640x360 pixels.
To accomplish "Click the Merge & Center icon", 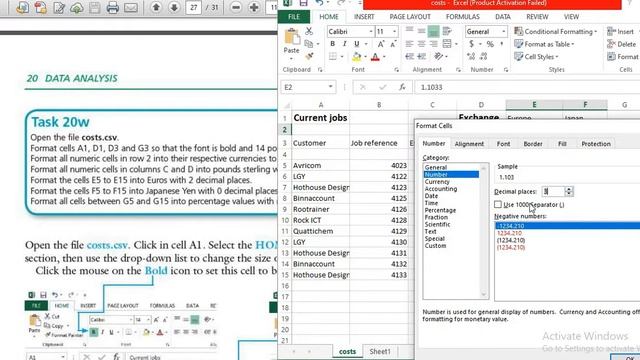I will point(447,44).
